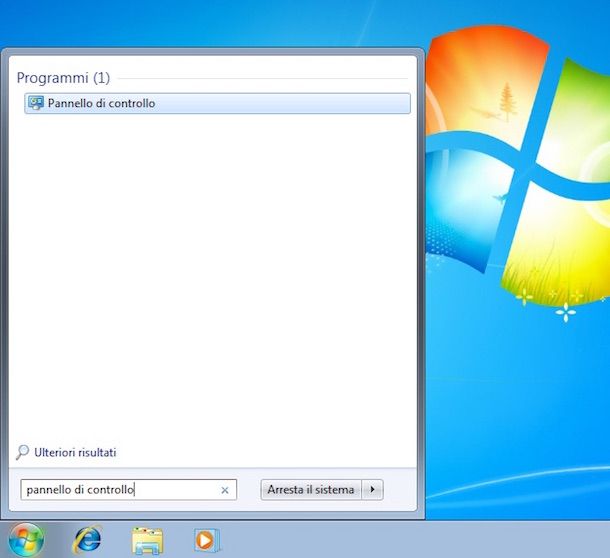Open Windows Explorer from the taskbar
610x558 pixels.
147,540
